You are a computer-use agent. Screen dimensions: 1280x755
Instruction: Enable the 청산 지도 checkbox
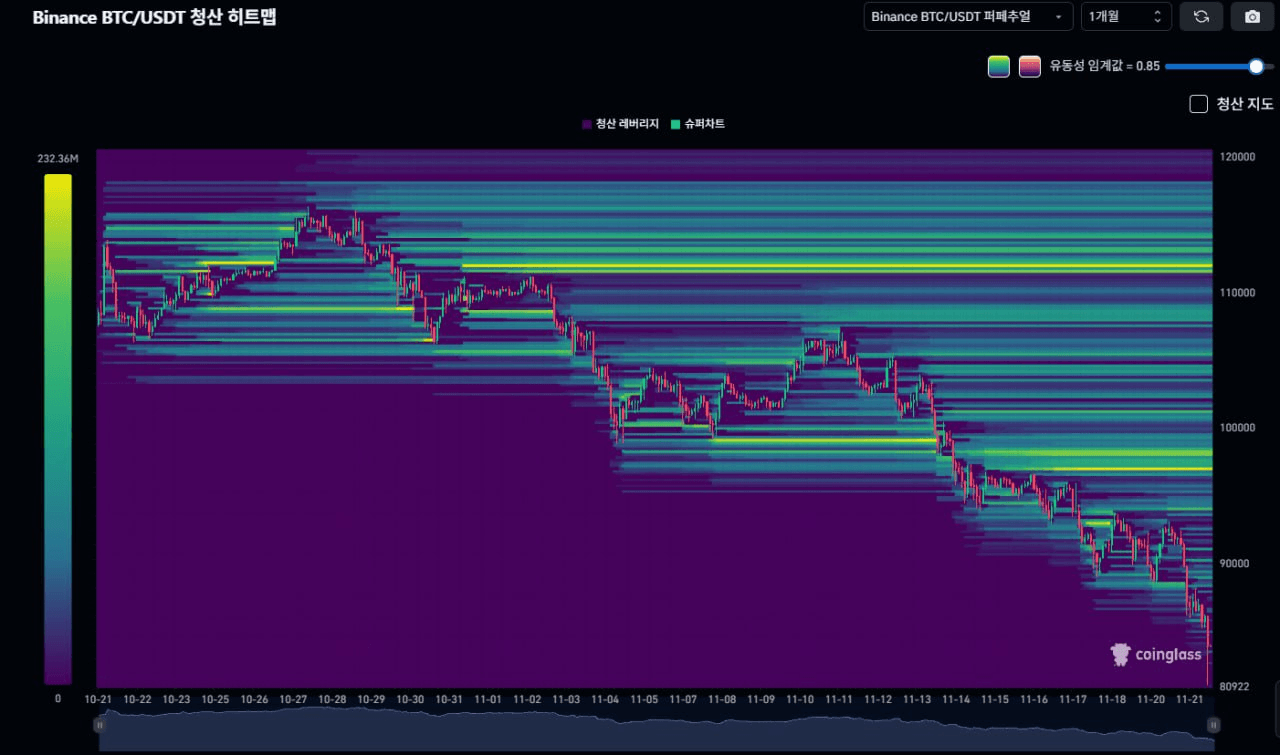click(1198, 103)
